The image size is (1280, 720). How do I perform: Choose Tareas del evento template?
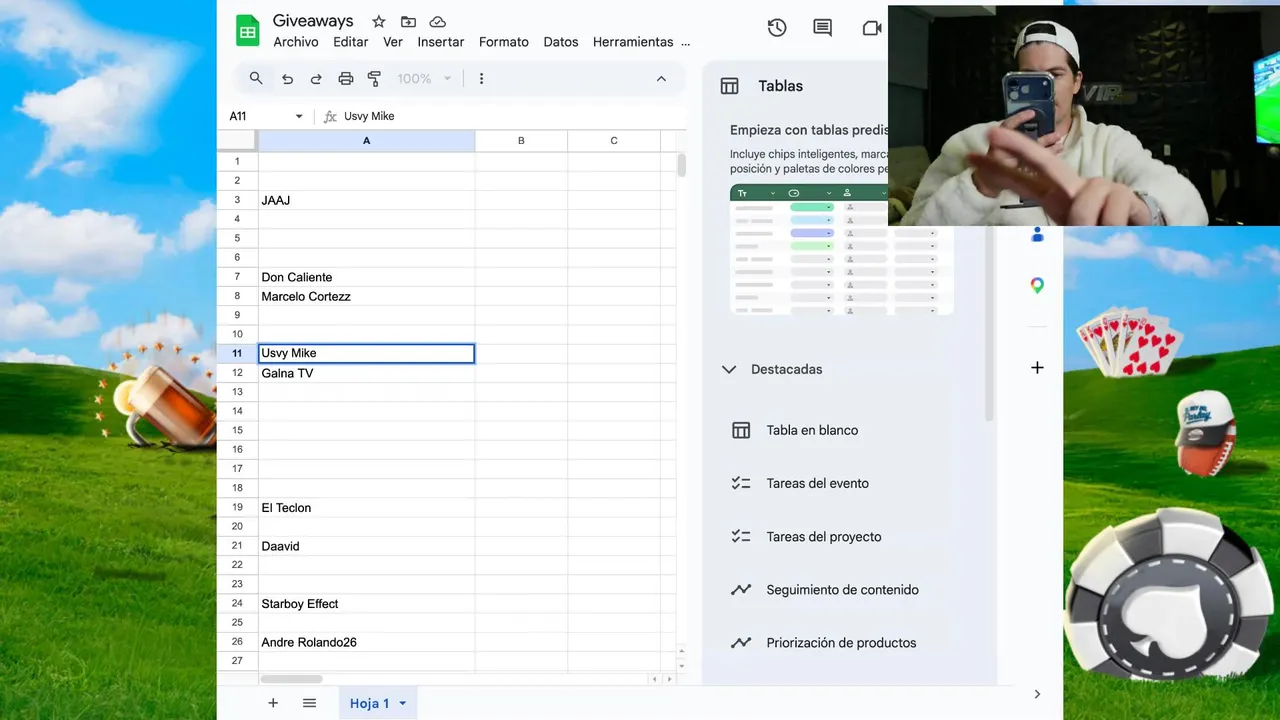pos(817,483)
